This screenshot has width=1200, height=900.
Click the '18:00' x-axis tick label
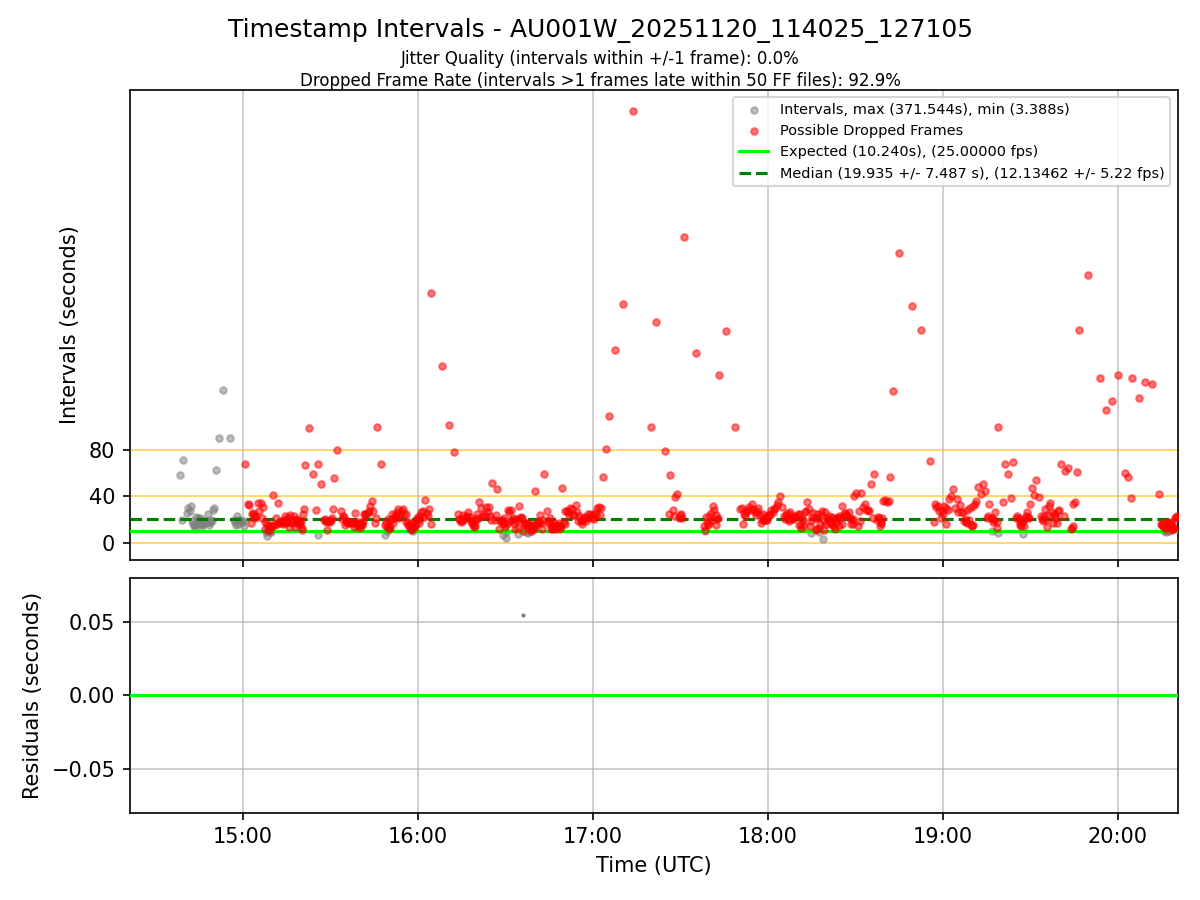(x=768, y=836)
